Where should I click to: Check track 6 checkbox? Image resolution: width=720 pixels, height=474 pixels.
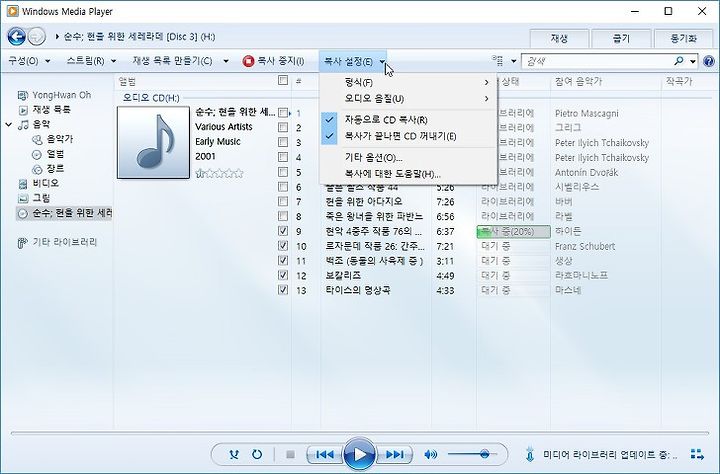[x=283, y=186]
